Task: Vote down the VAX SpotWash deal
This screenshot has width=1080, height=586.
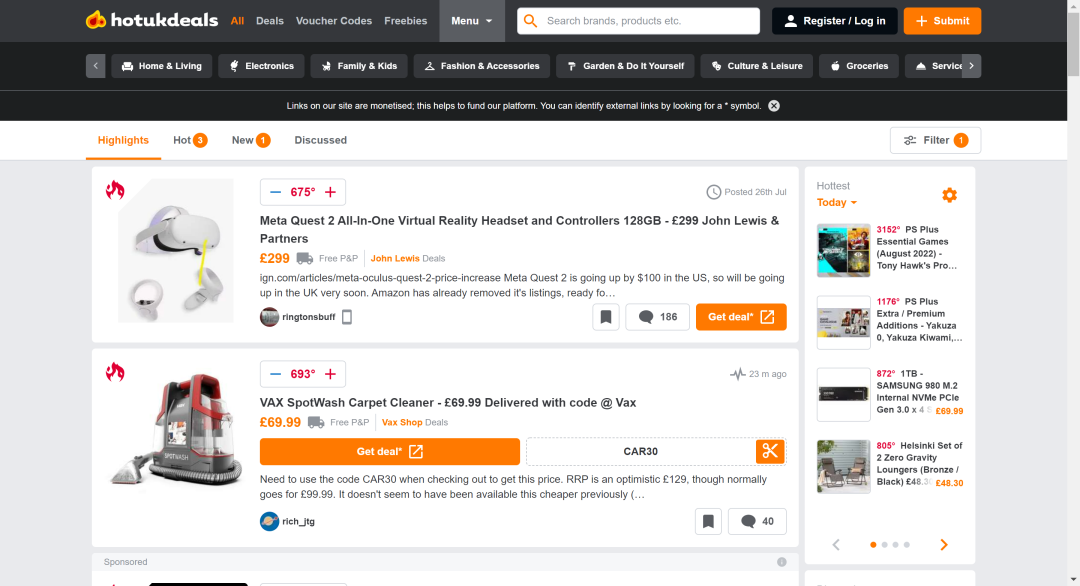Action: tap(276, 374)
